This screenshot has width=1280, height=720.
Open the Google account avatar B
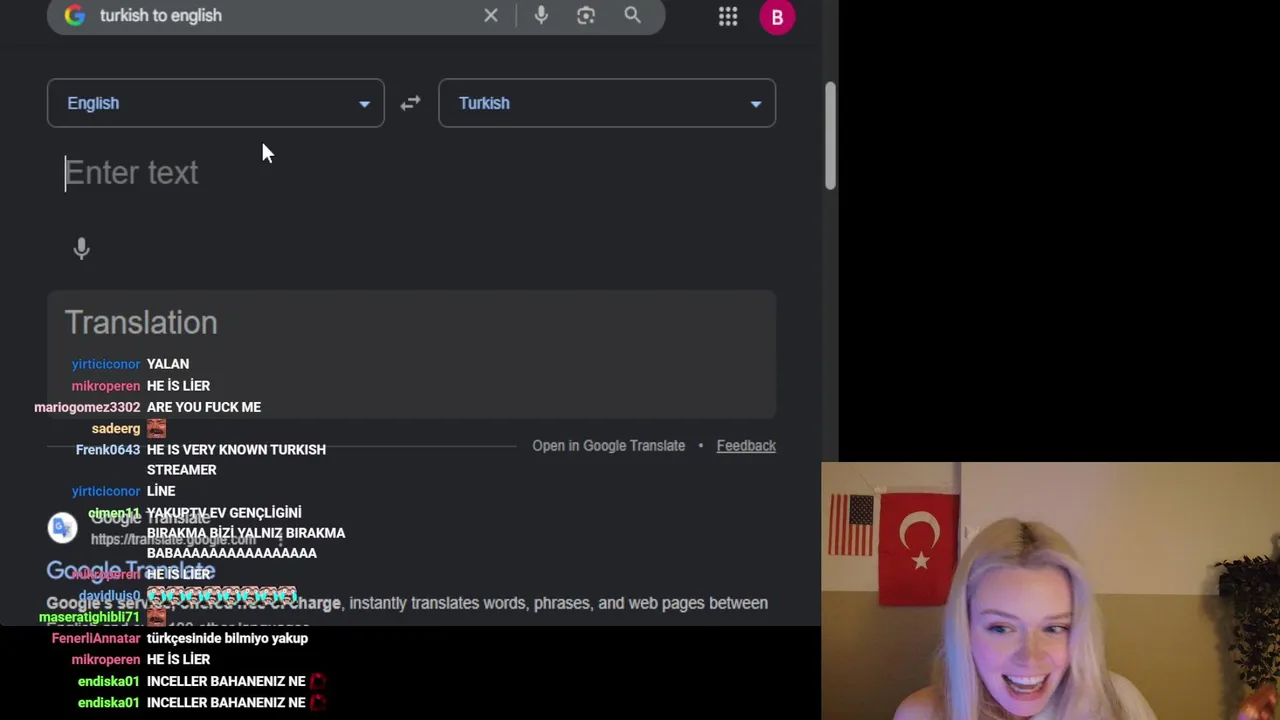pos(777,17)
